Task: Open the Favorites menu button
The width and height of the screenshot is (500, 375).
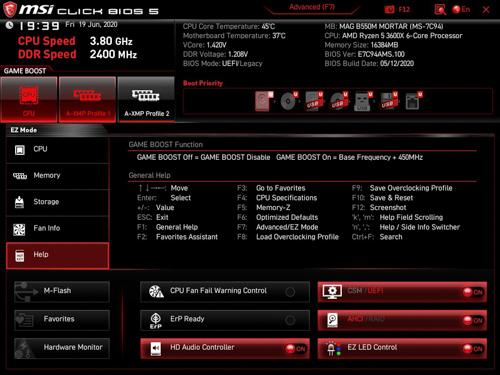Action: pyautogui.click(x=62, y=320)
